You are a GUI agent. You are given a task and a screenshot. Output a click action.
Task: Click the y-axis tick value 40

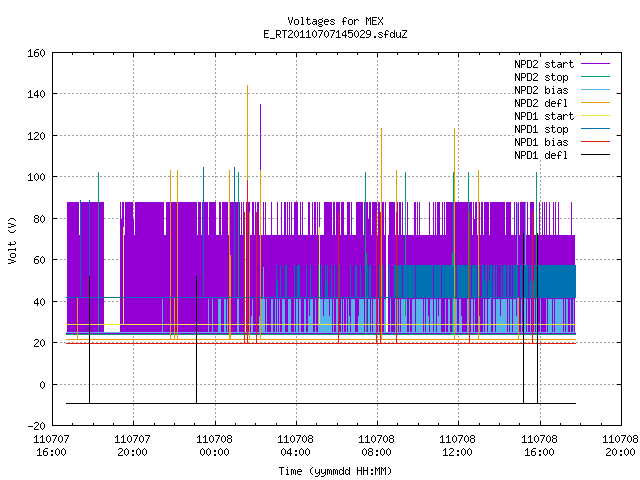40,302
